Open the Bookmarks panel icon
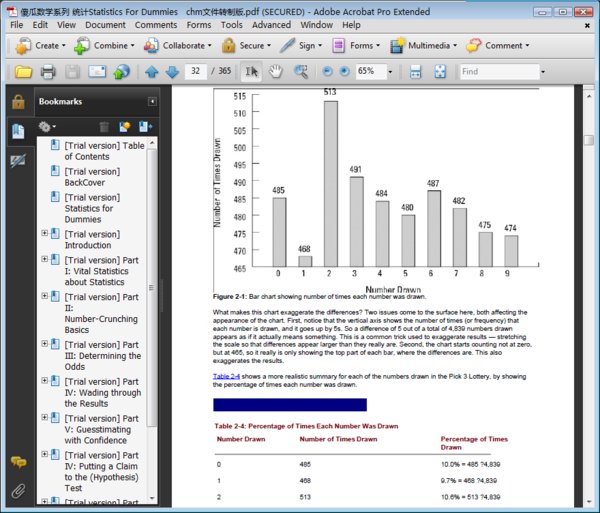 (18, 131)
